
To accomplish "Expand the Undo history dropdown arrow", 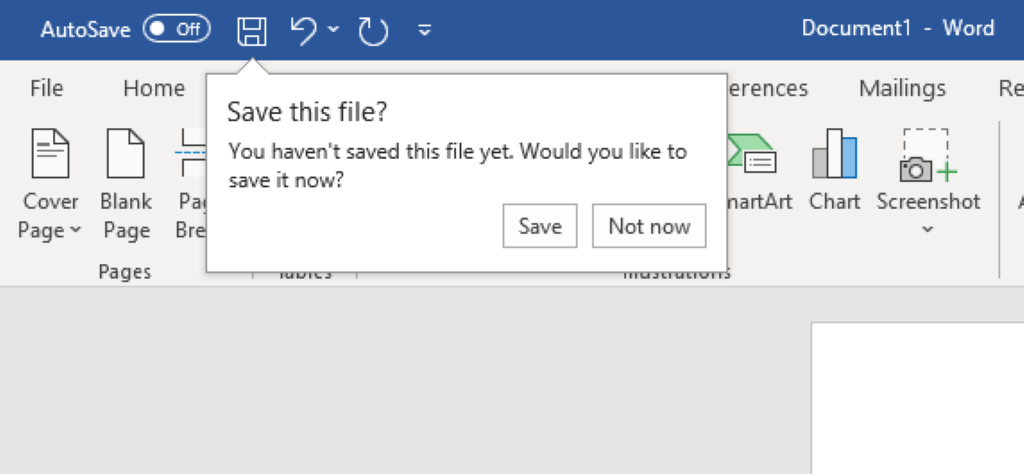I will (x=333, y=30).
